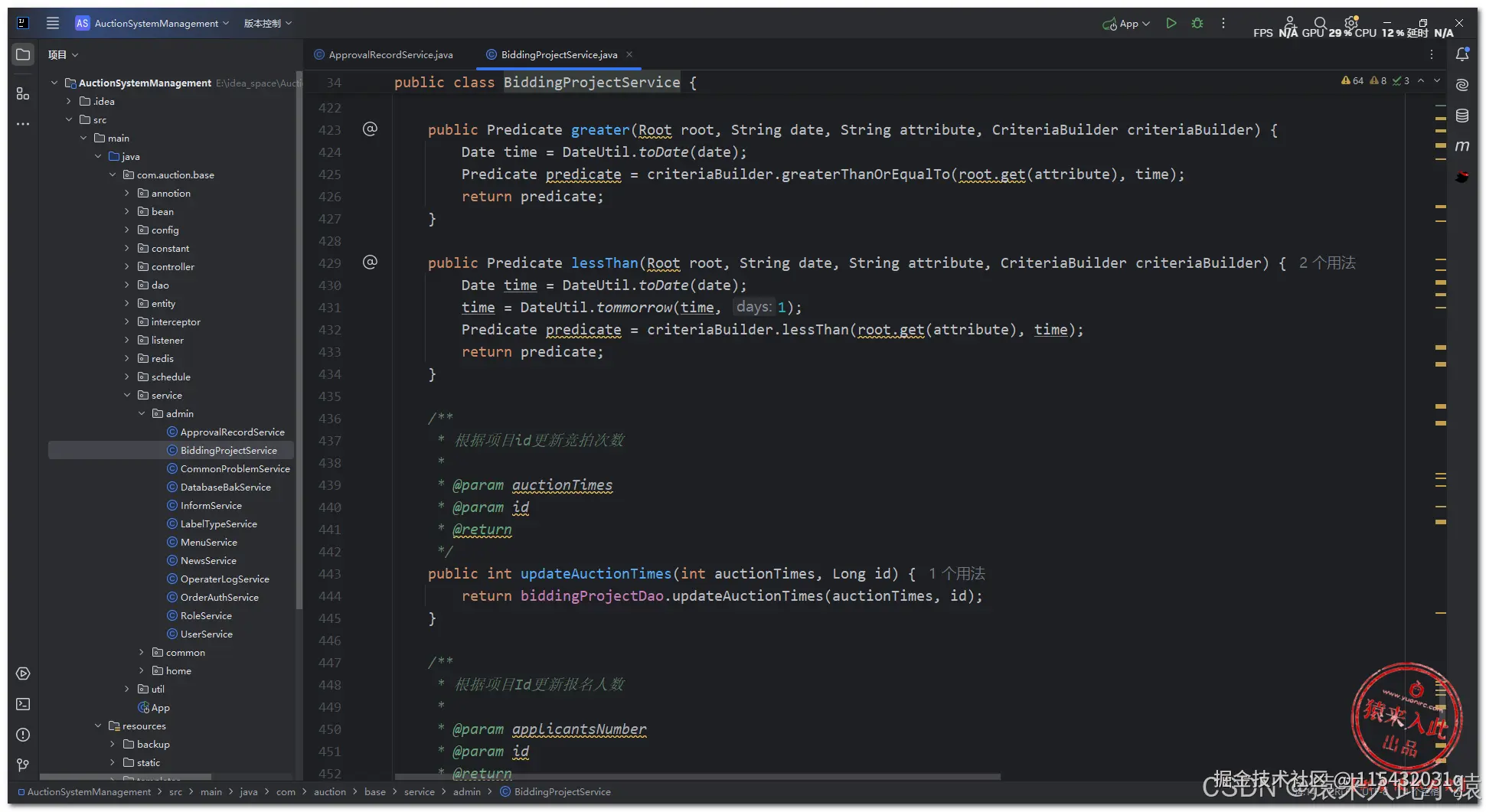
Task: Open the AI assistant spiral icon
Action: (x=1462, y=84)
